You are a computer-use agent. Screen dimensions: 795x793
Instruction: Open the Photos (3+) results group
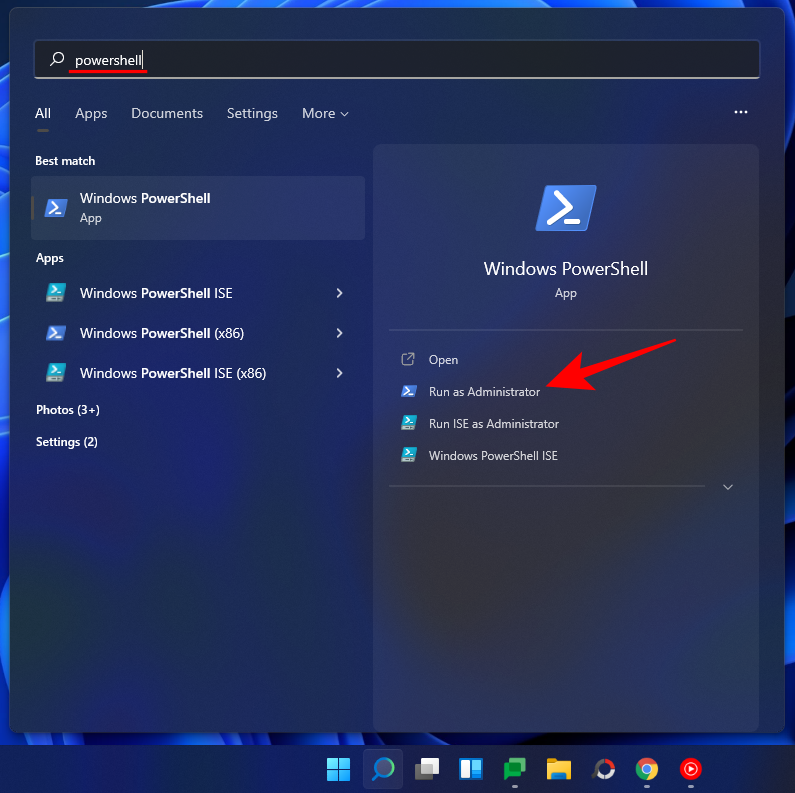(68, 410)
